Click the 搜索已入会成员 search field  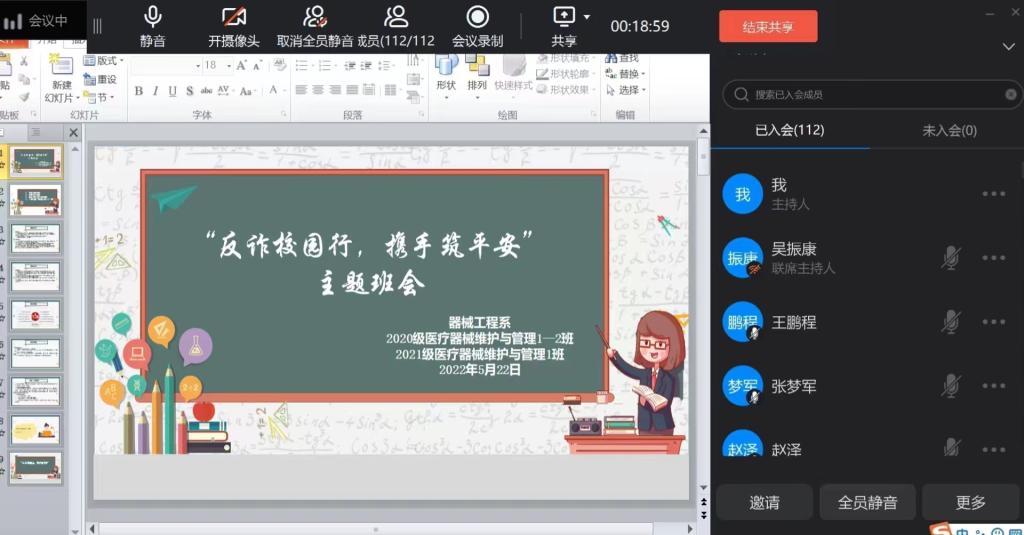870,94
